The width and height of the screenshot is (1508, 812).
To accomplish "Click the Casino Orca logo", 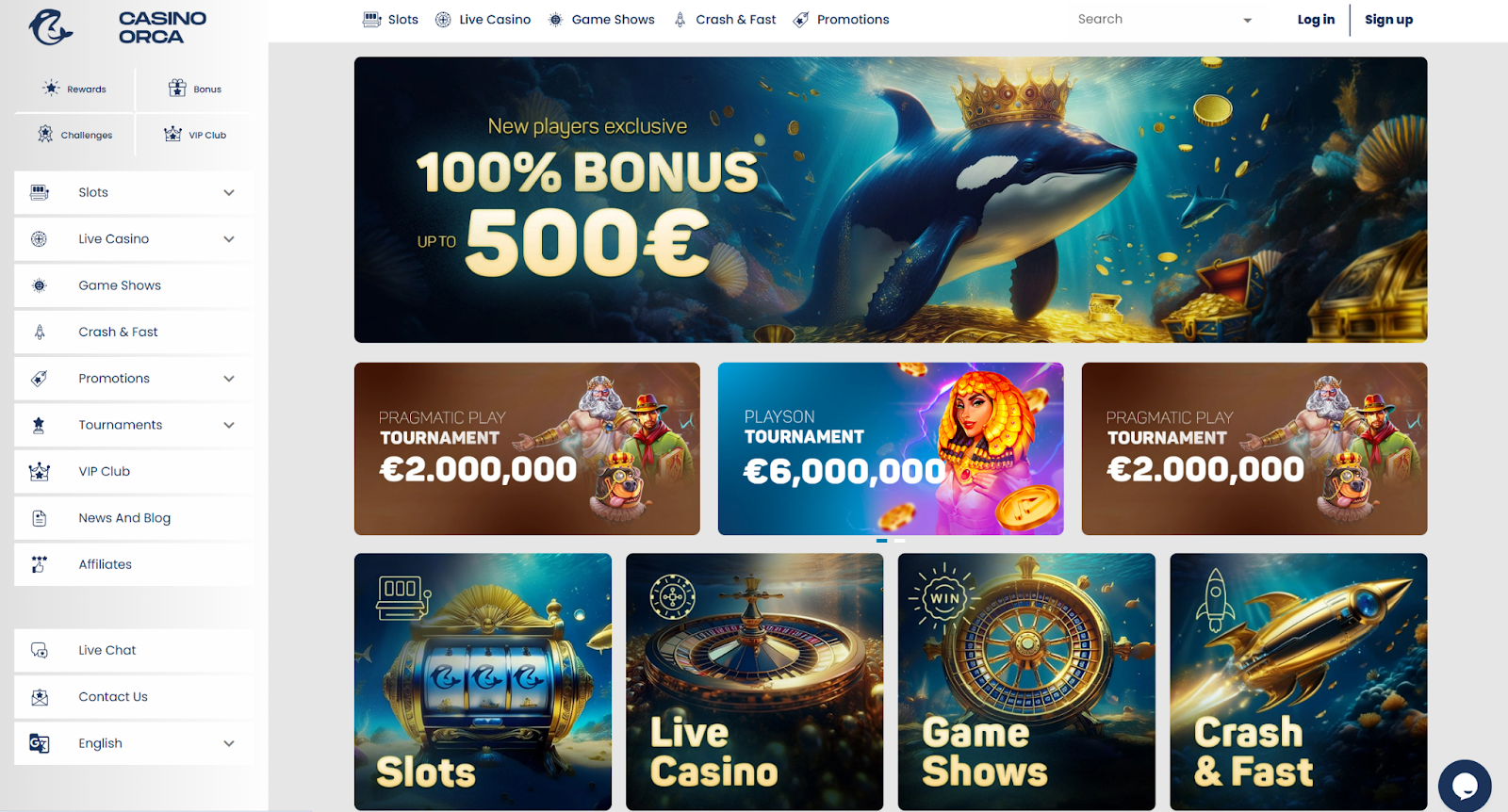I will tap(118, 27).
